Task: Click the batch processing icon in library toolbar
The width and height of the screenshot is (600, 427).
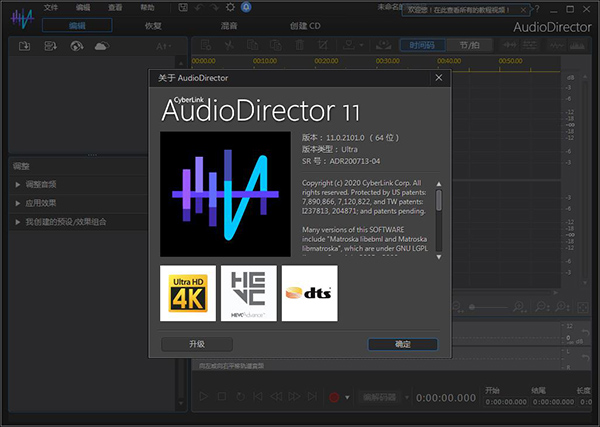Action: click(50, 46)
